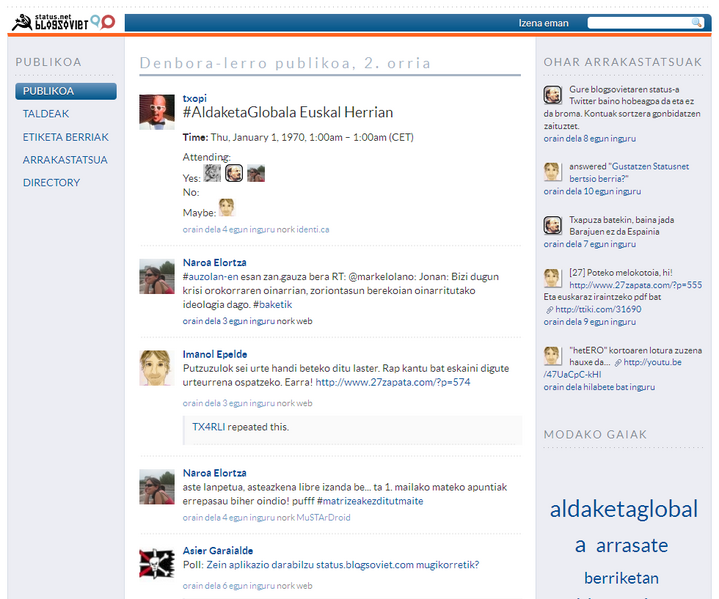Click Asier Garaialde's avatar image
This screenshot has height=599, width=719.
coord(157,564)
